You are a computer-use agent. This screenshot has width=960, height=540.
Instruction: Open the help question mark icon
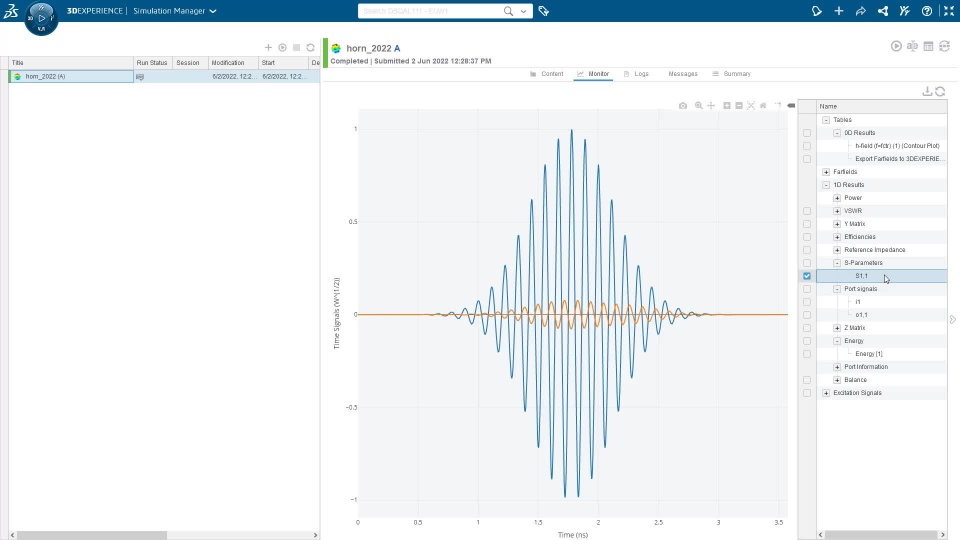point(927,11)
